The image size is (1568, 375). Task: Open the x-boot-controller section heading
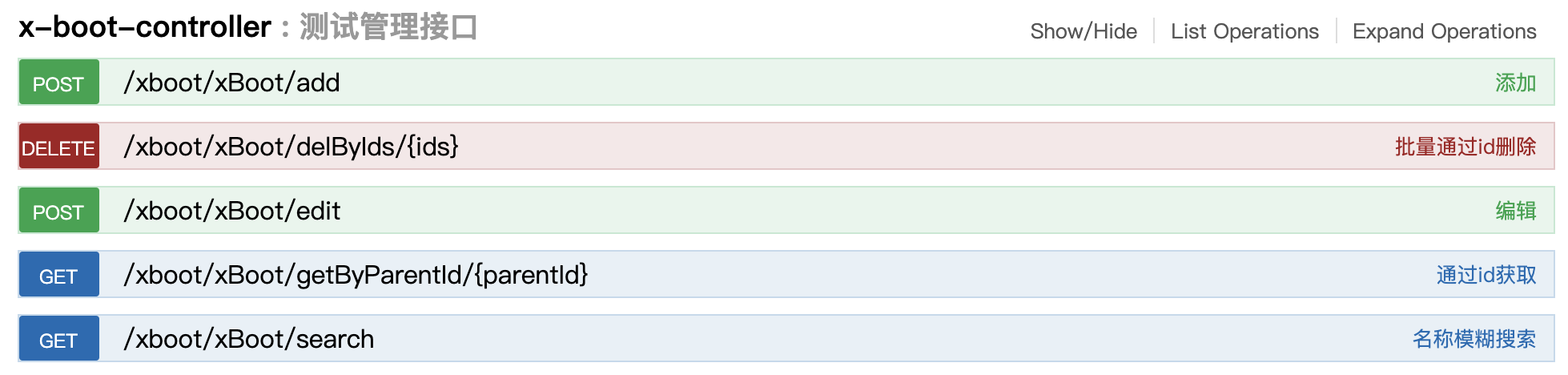[145, 27]
